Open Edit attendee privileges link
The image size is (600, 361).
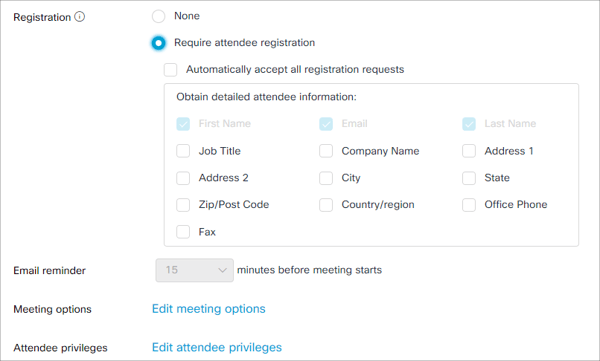coord(217,348)
